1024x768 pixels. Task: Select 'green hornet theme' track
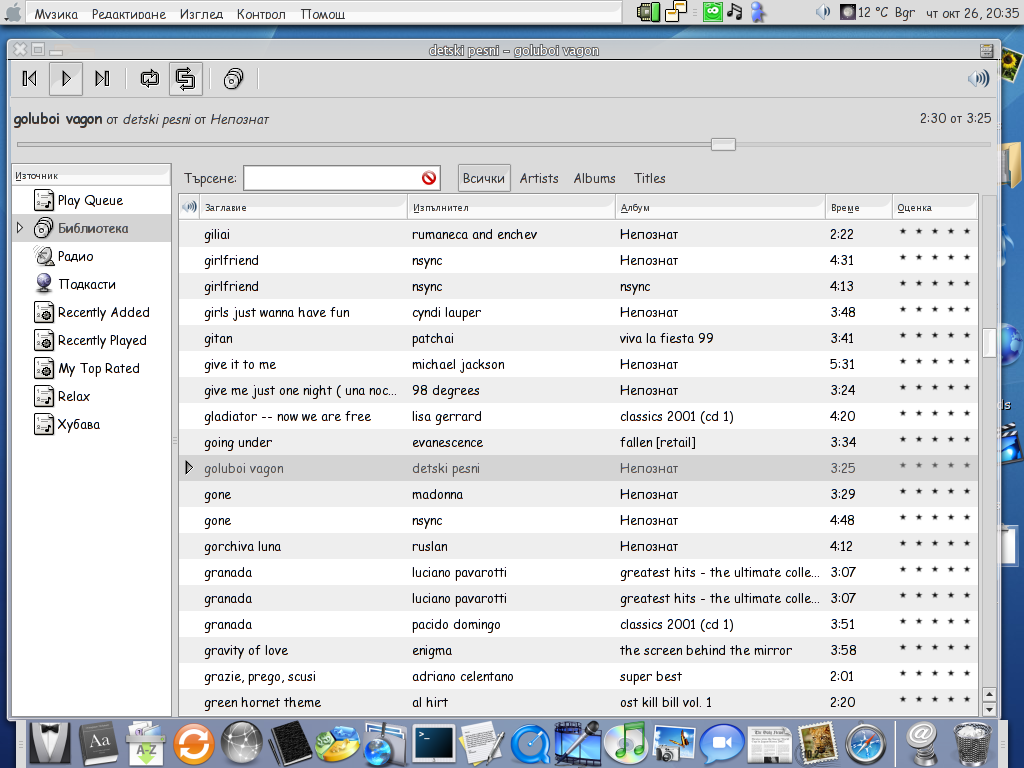(578, 703)
